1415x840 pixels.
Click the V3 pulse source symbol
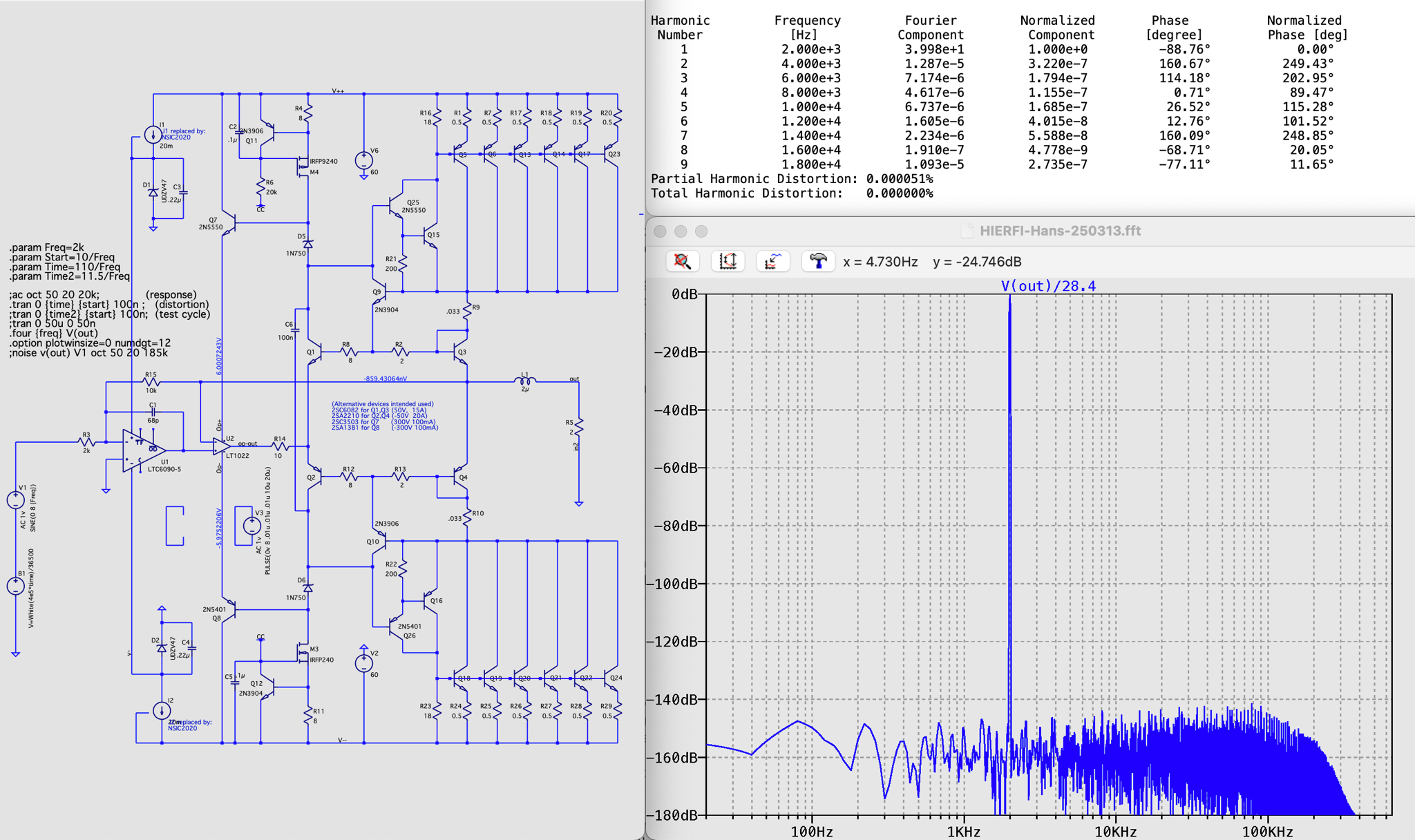click(251, 526)
